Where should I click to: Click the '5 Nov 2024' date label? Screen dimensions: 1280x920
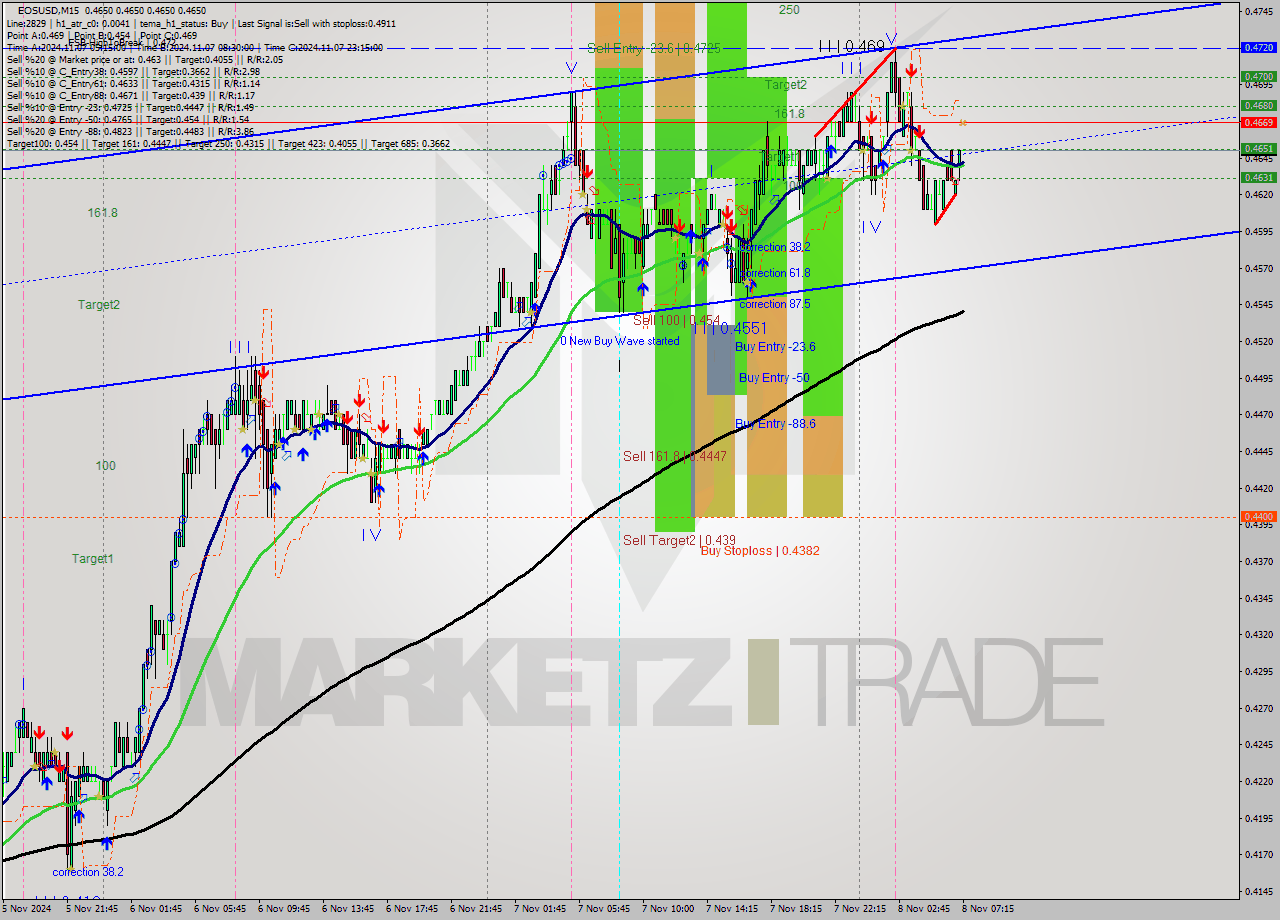coord(29,909)
